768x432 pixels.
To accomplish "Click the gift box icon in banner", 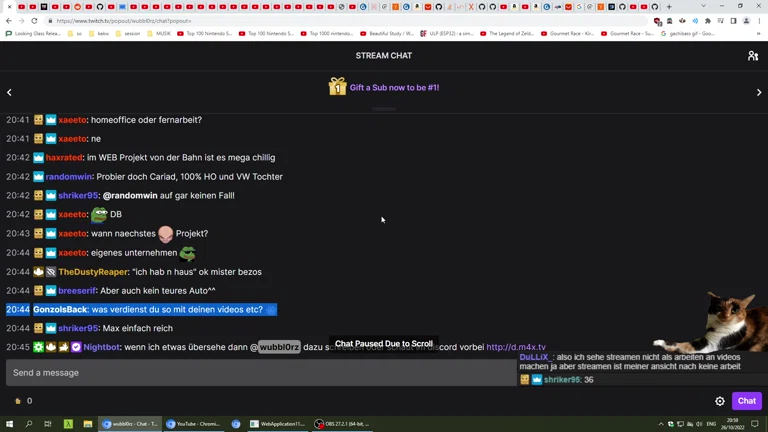I will (x=338, y=87).
